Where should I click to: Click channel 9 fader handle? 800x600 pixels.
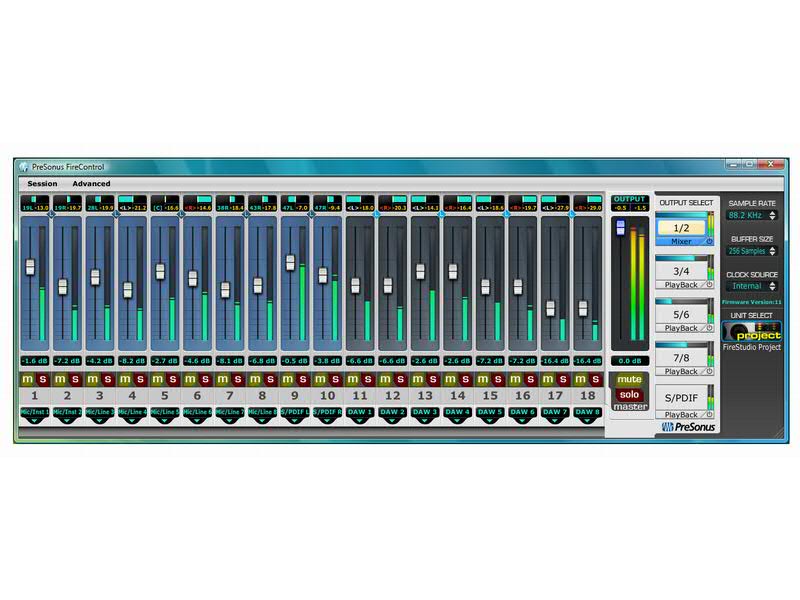coord(290,262)
